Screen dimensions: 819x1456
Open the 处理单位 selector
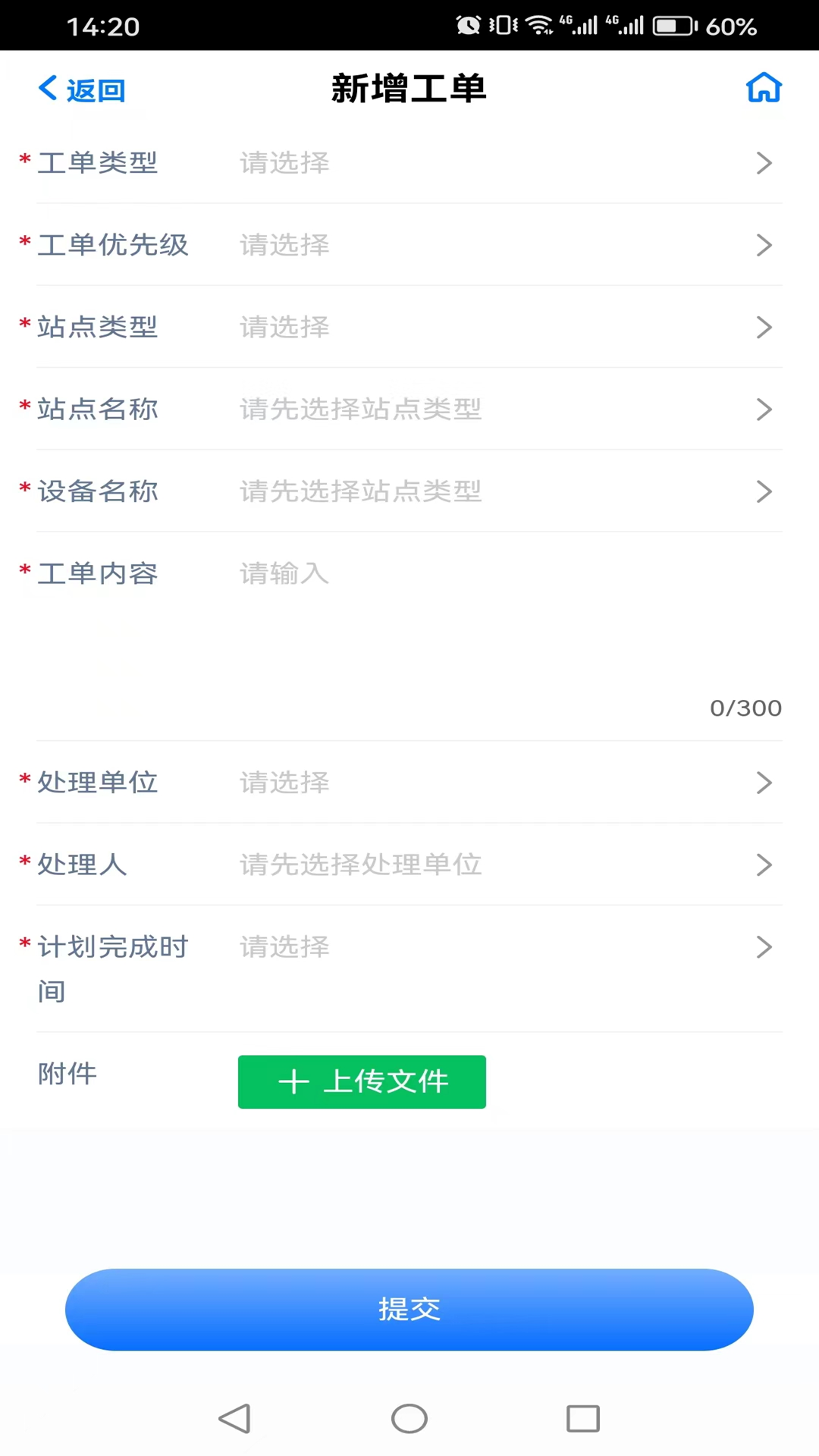[x=500, y=783]
